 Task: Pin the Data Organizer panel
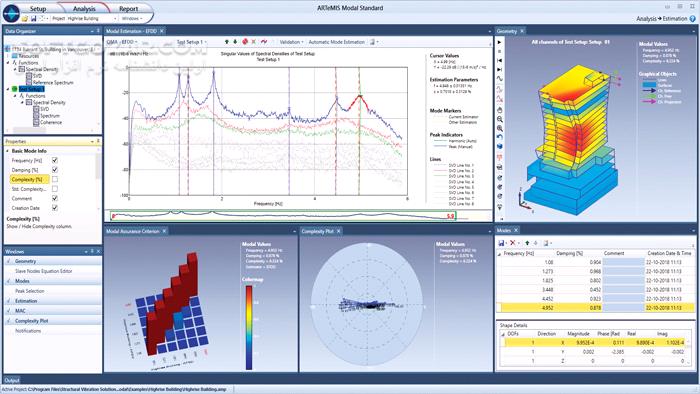pyautogui.click(x=98, y=31)
